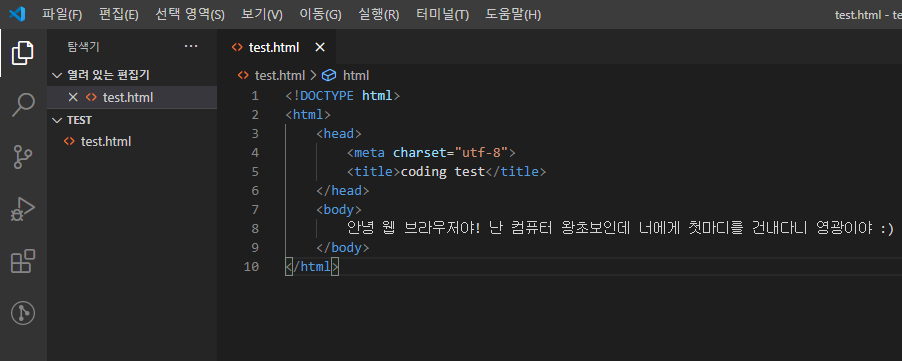Click line number 10 in the gutter
Viewport: 902px width, 361px height.
[x=251, y=267]
